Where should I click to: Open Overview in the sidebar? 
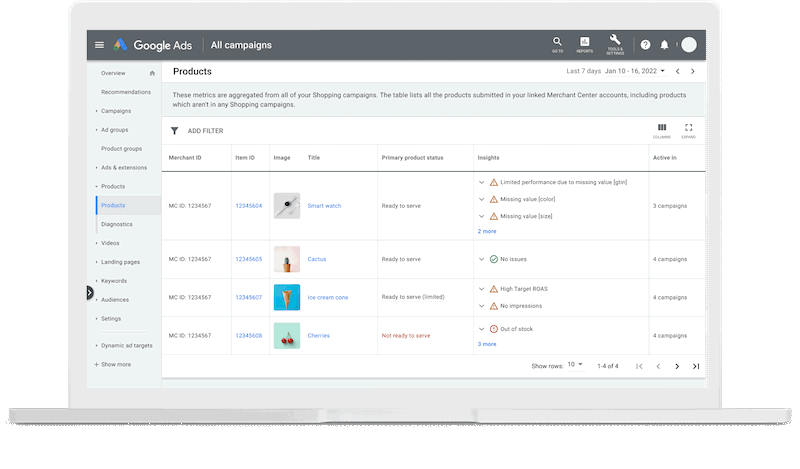tap(113, 73)
